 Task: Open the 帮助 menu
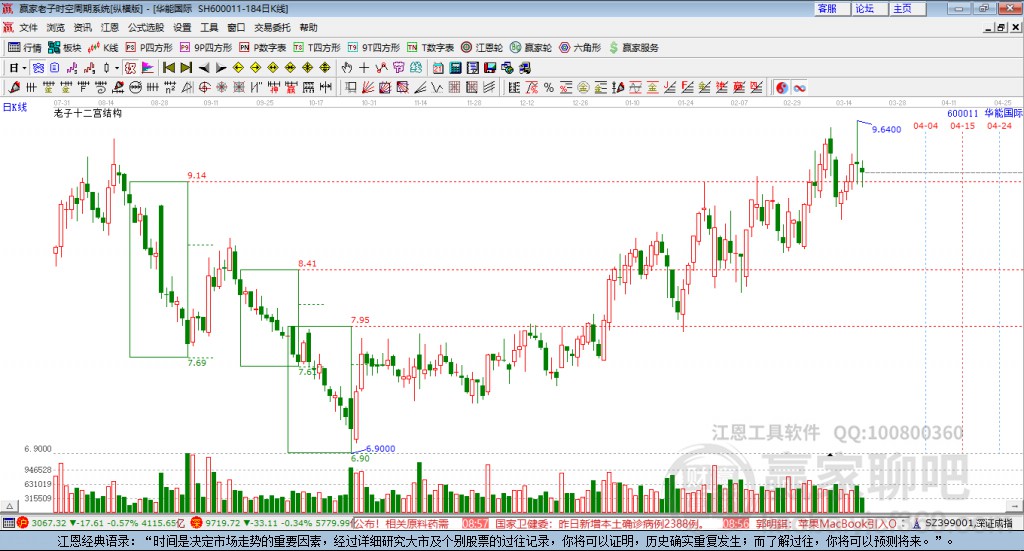point(308,27)
